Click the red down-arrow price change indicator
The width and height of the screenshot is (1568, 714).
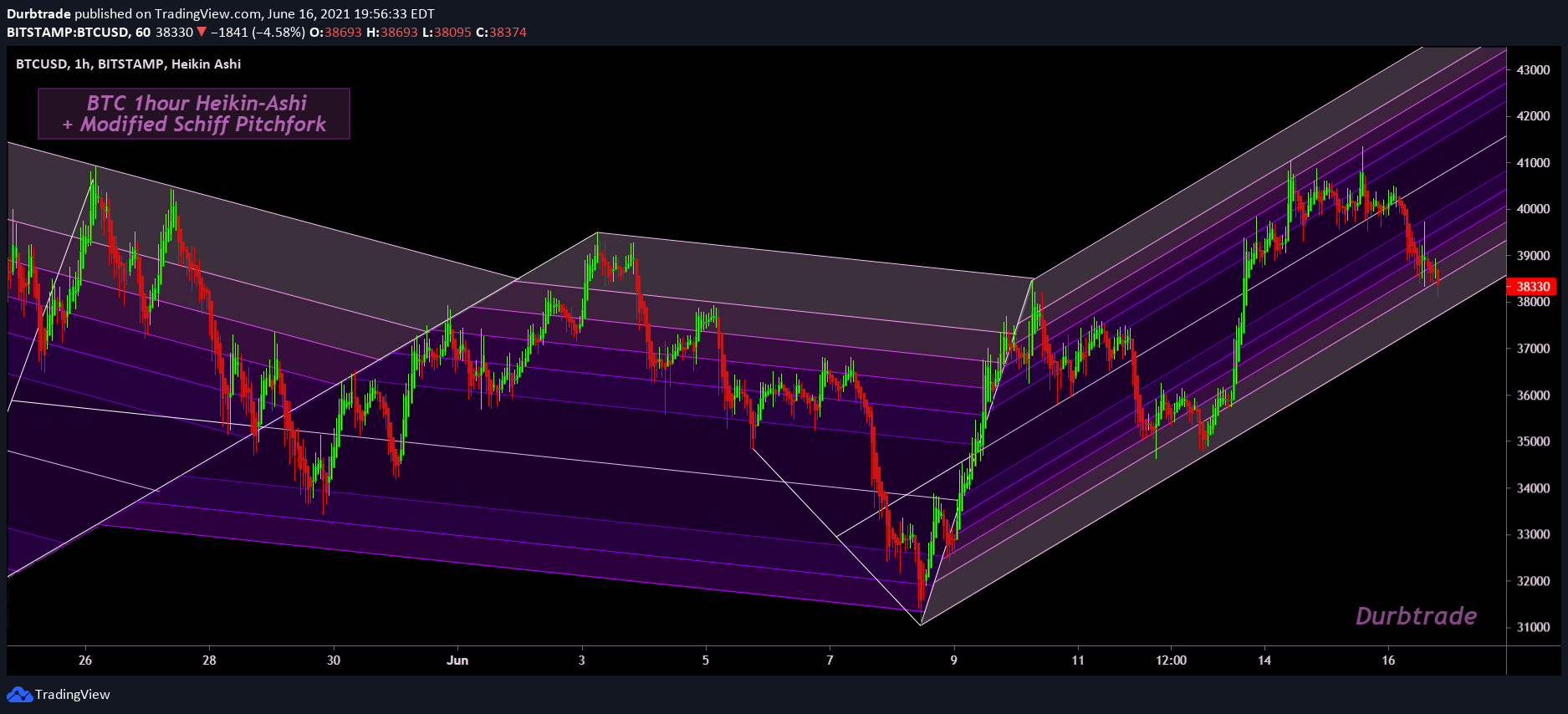tap(201, 33)
